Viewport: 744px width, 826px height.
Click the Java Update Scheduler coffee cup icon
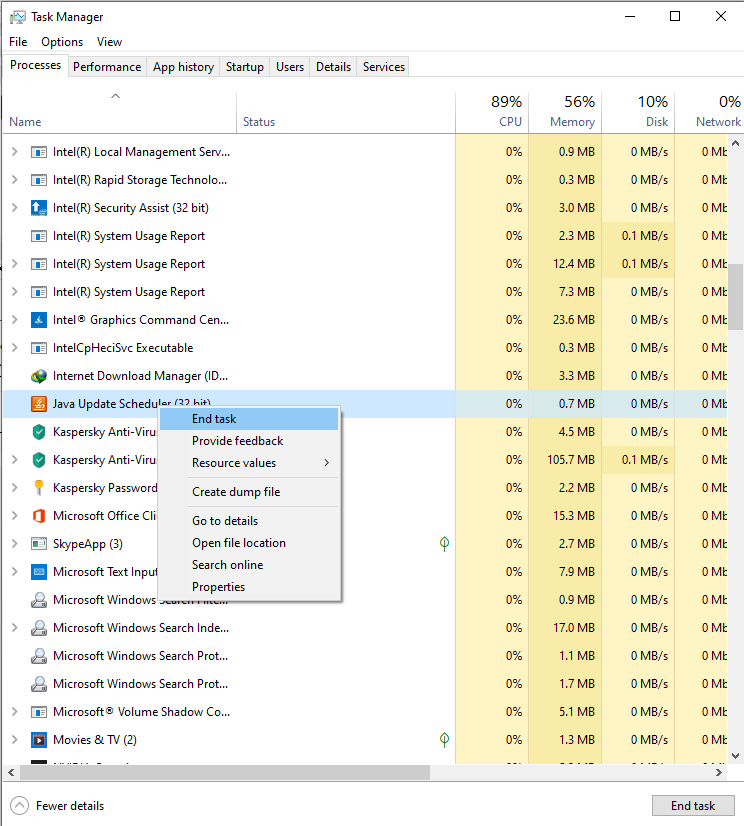pyautogui.click(x=38, y=404)
